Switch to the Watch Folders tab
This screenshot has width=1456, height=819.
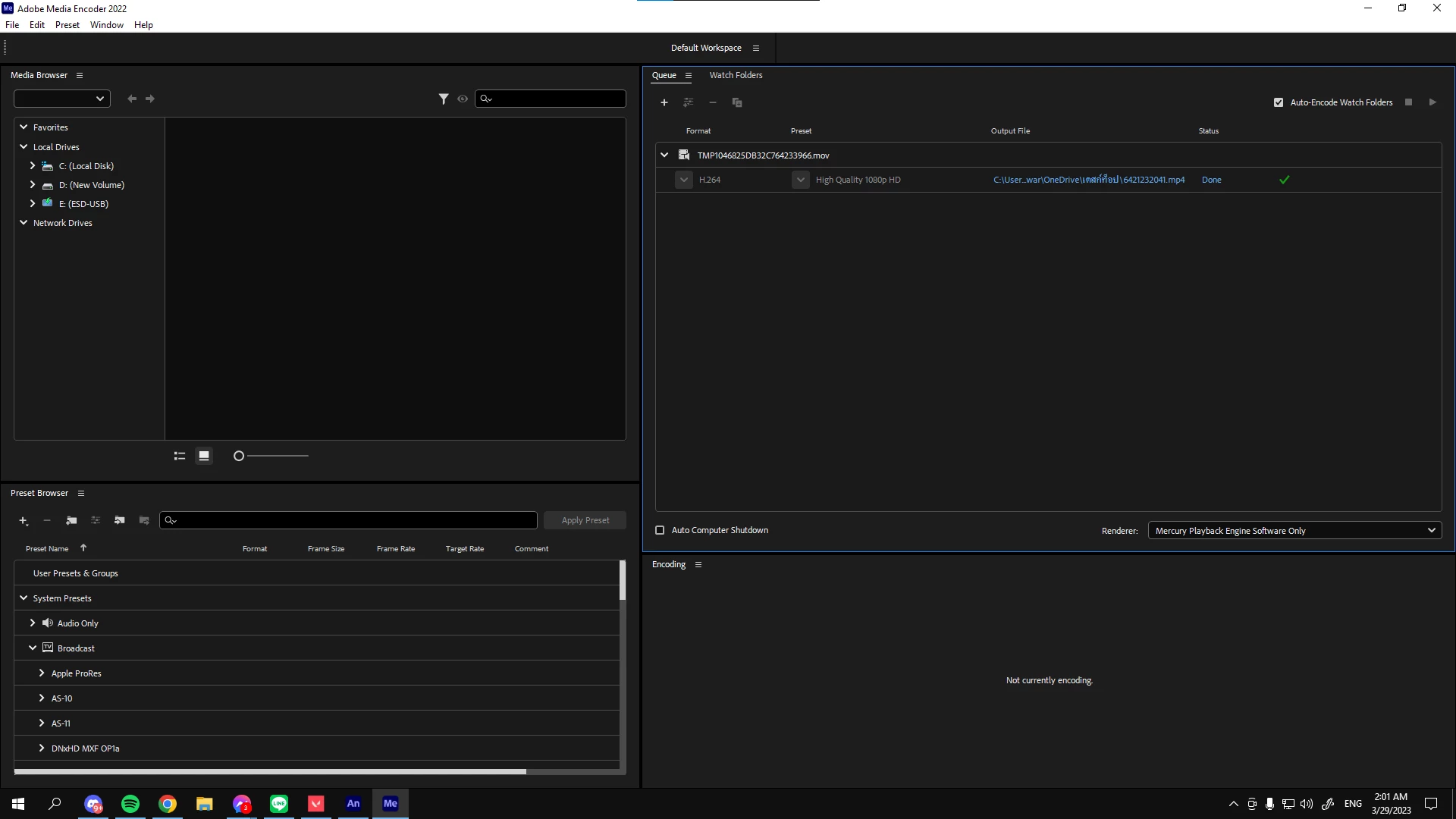click(x=736, y=75)
